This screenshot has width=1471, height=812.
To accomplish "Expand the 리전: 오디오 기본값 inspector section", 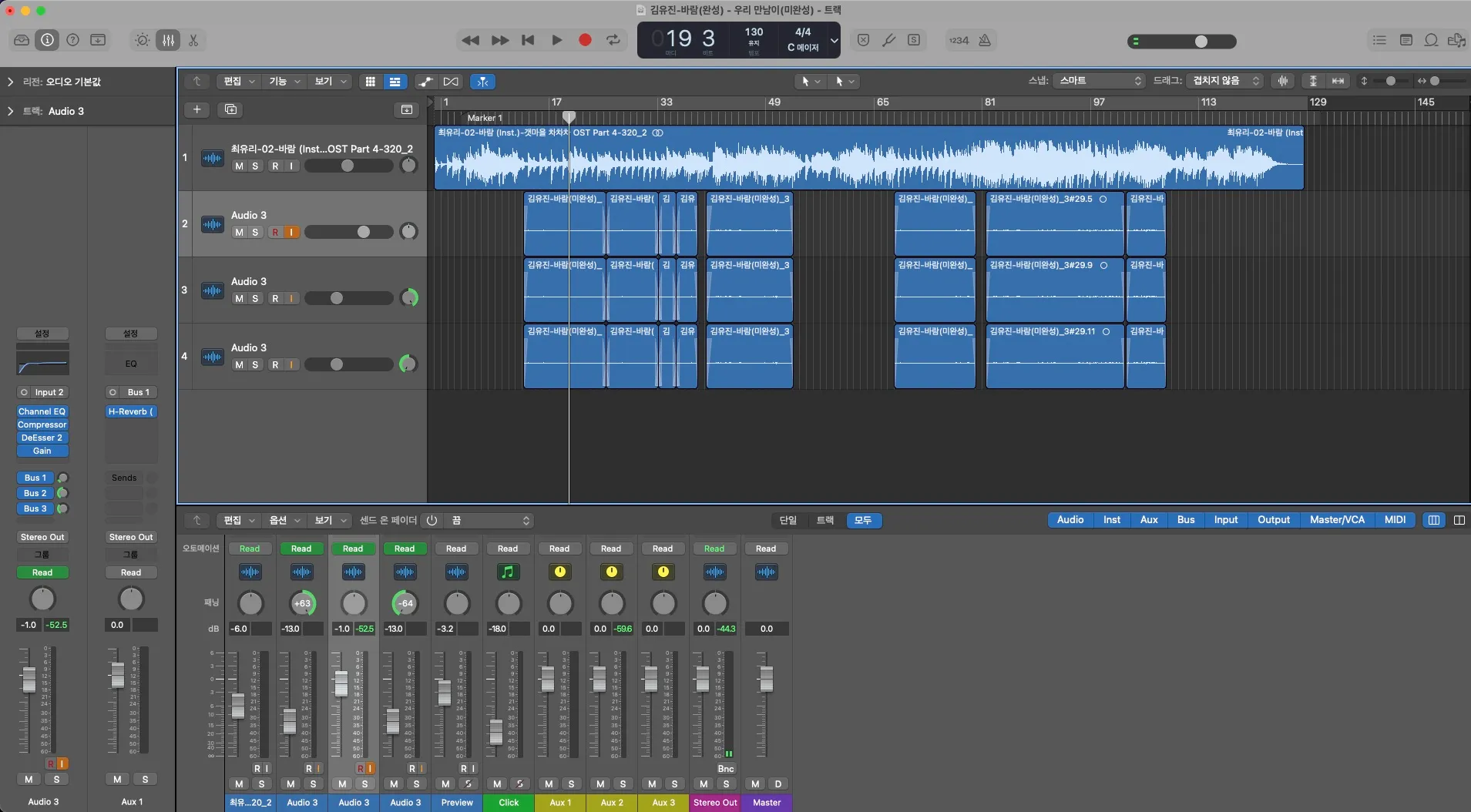I will (10, 82).
